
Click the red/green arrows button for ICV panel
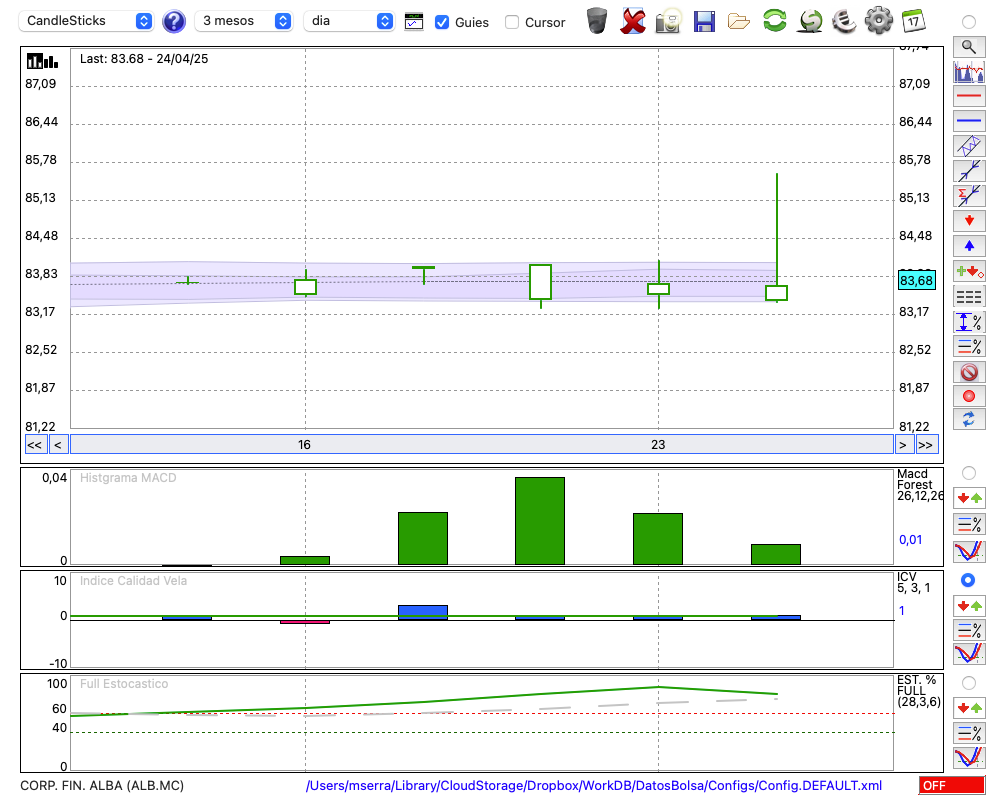(x=969, y=605)
